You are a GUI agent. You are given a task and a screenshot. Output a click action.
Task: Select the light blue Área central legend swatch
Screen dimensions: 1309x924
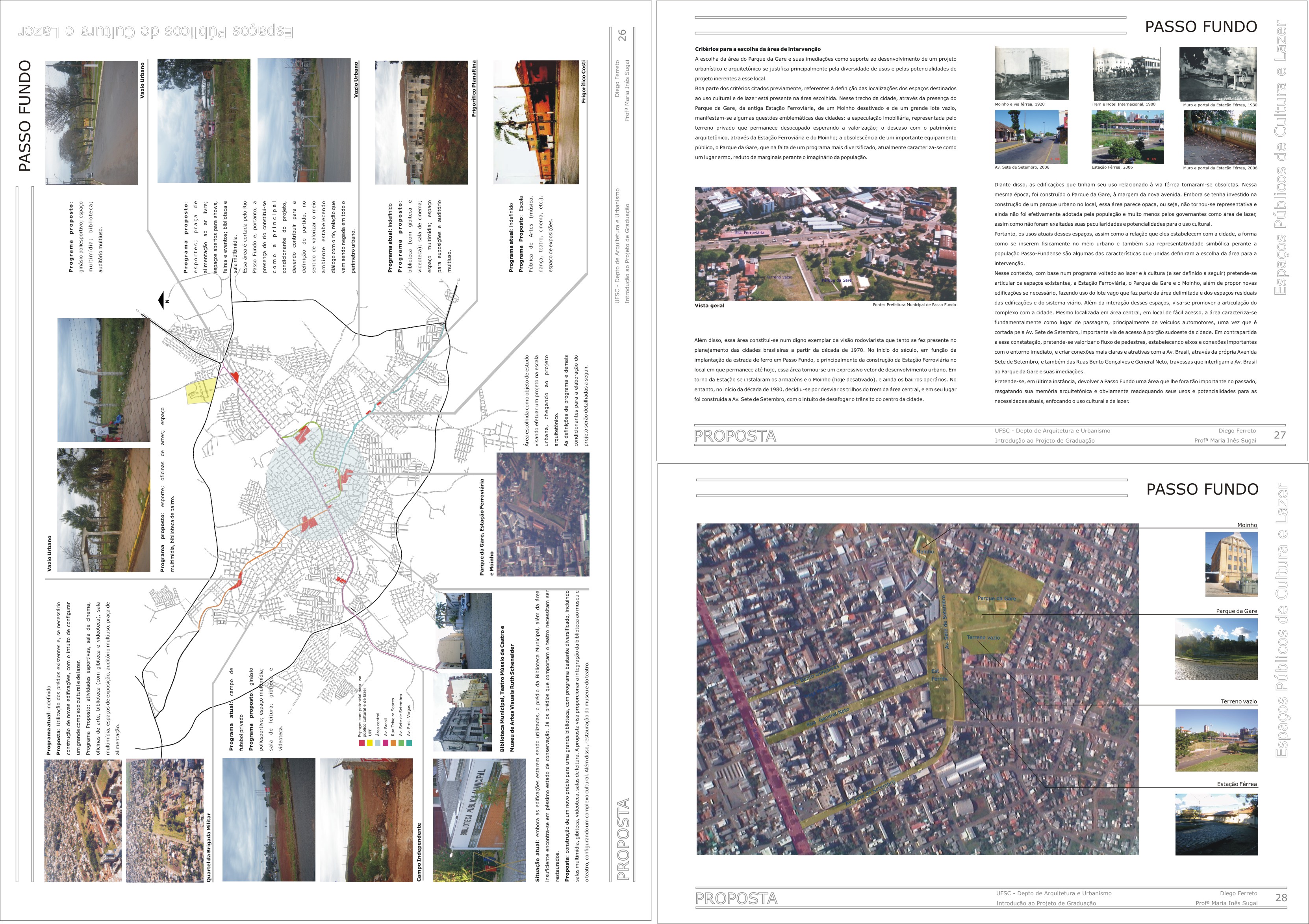point(377,743)
